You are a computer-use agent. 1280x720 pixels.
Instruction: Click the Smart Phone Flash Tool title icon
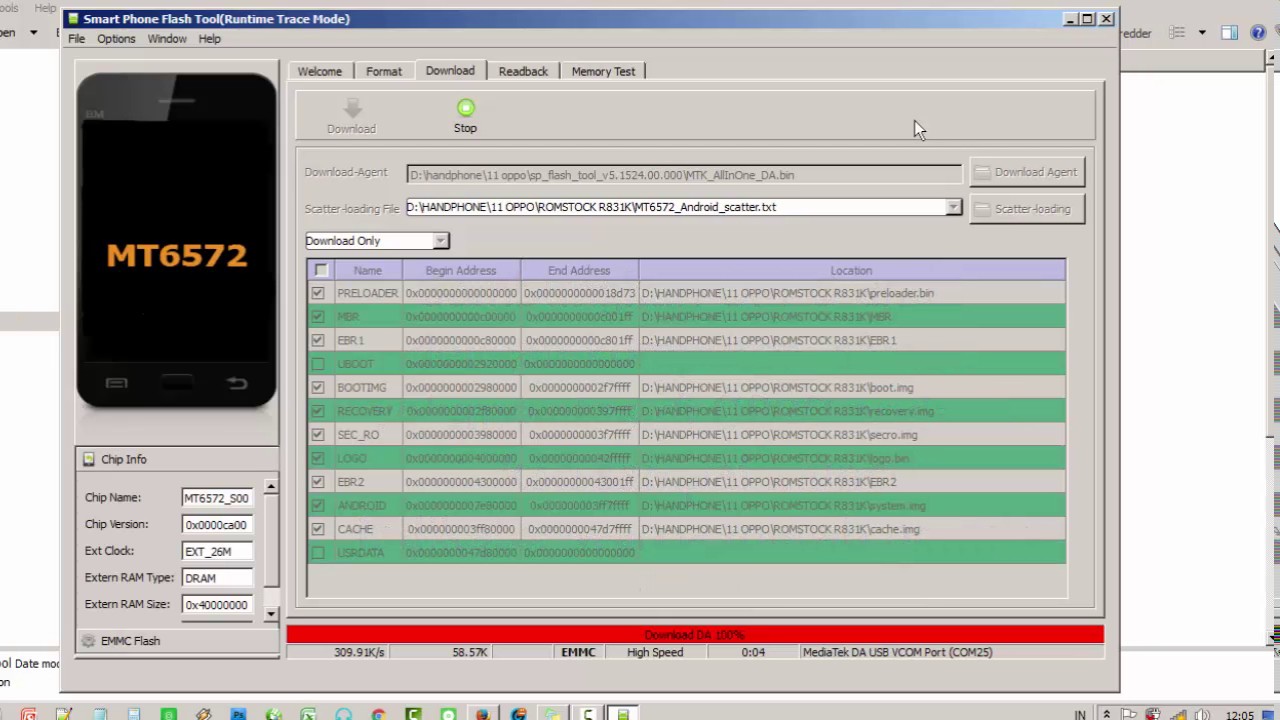point(73,19)
